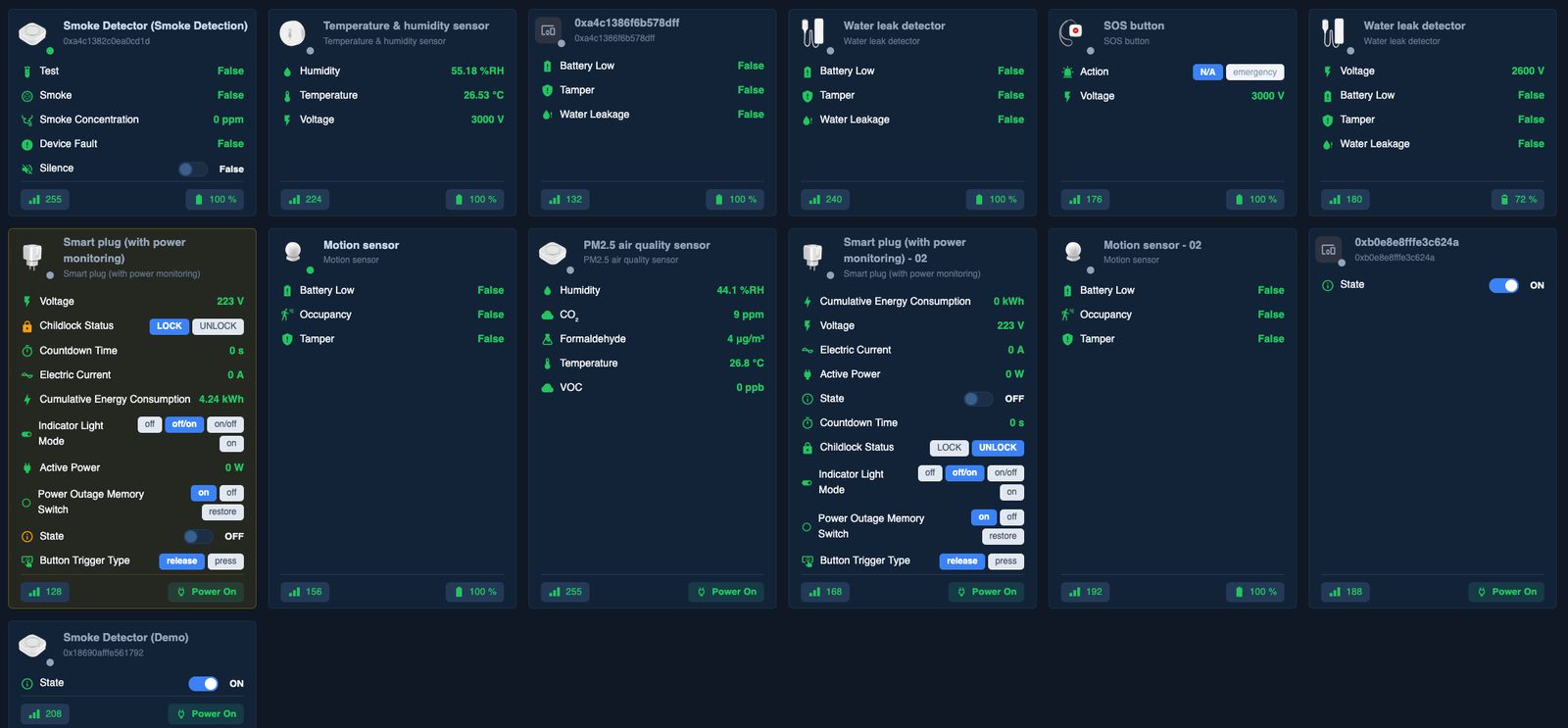The width and height of the screenshot is (1568, 728).
Task: Click the Formaldehyde 4 µg/m³ value
Action: pos(746,339)
